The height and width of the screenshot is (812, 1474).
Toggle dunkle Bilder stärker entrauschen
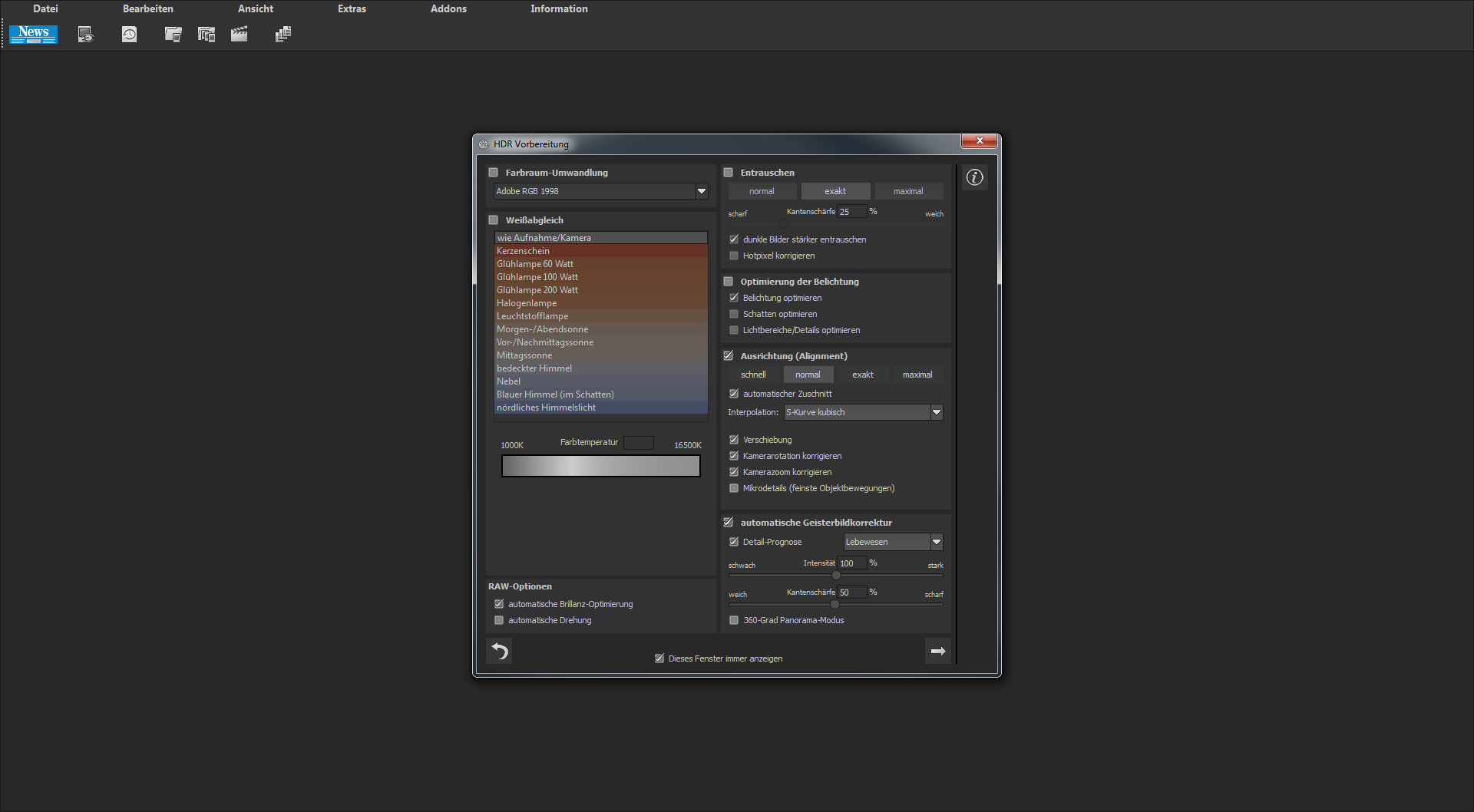(x=734, y=239)
